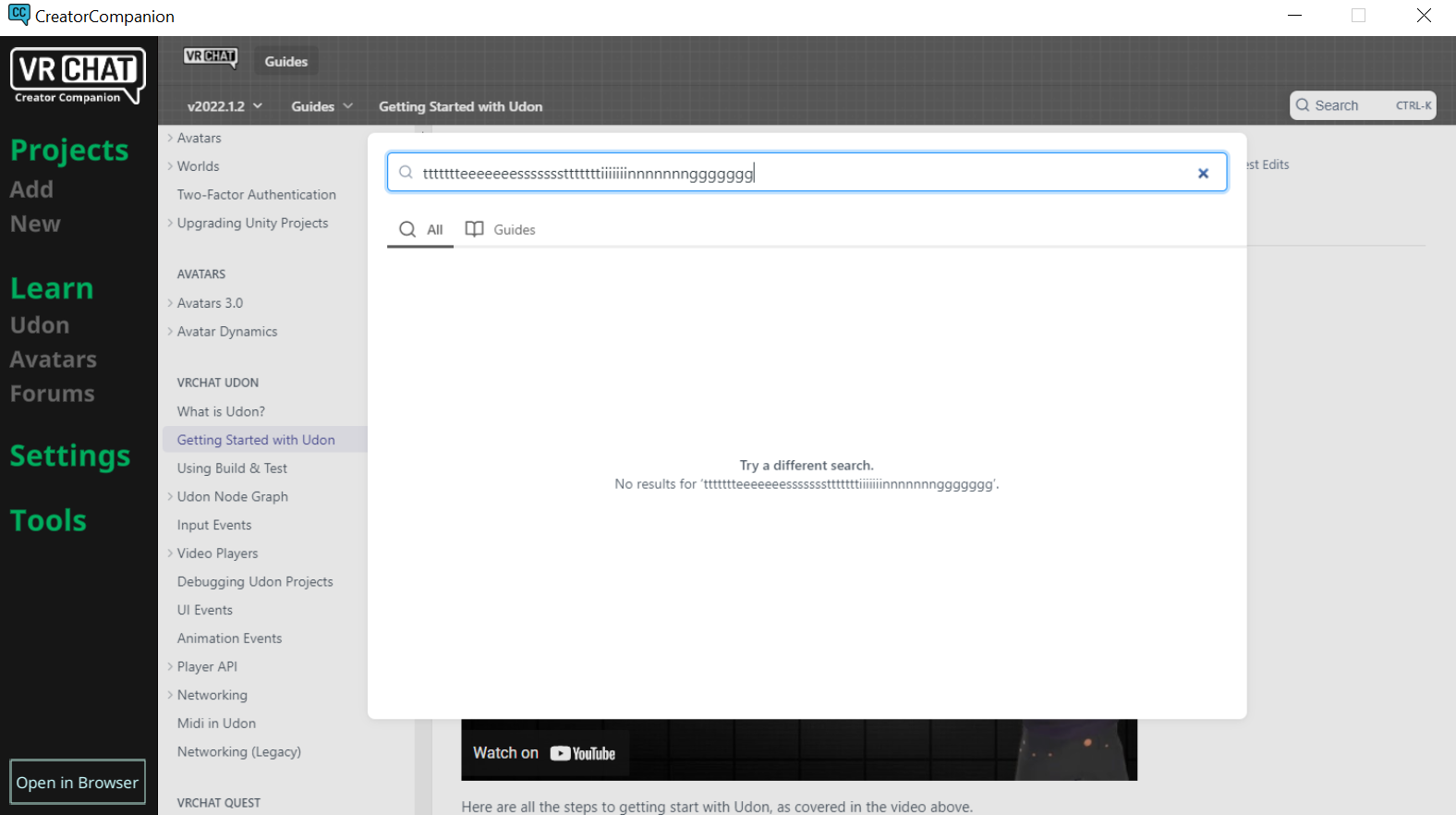This screenshot has height=815, width=1456.
Task: Maximize the CreatorCompanion window
Action: click(1358, 16)
